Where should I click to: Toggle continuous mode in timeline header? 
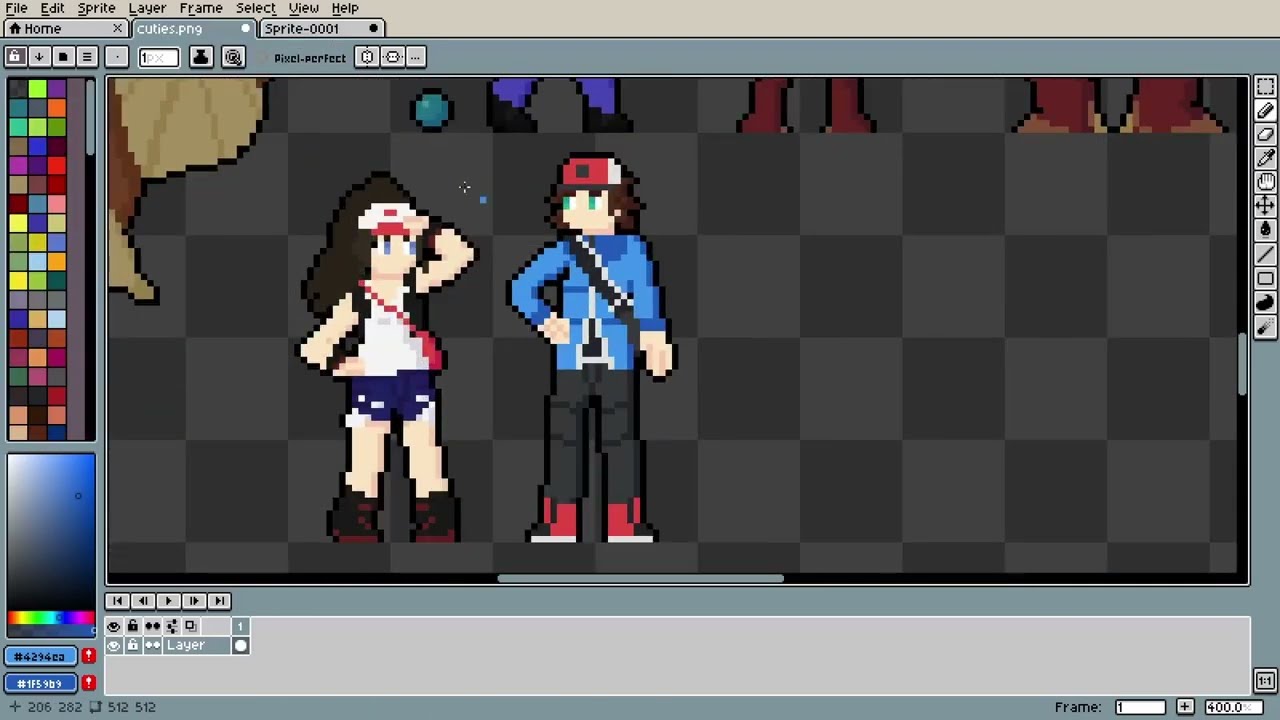[x=152, y=626]
